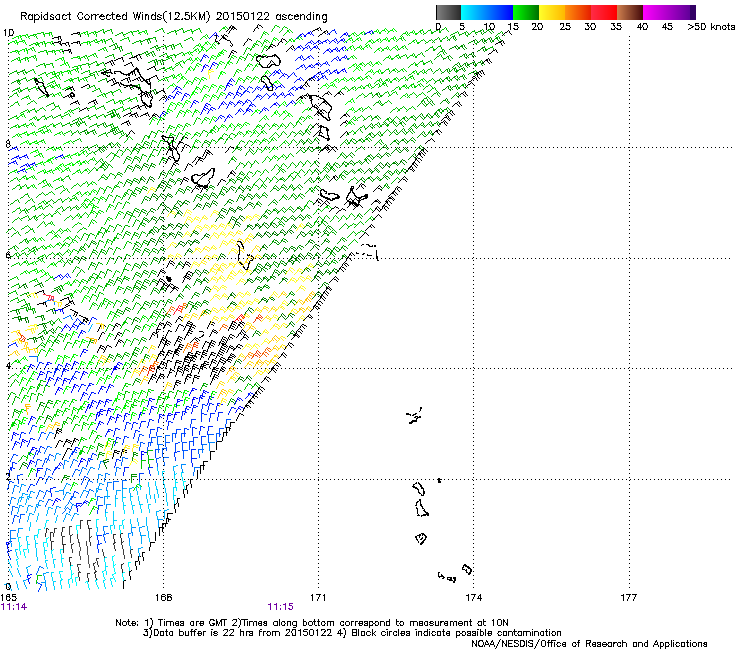
Task: Click the red 30-35 knots legend segment
Action: coord(604,12)
